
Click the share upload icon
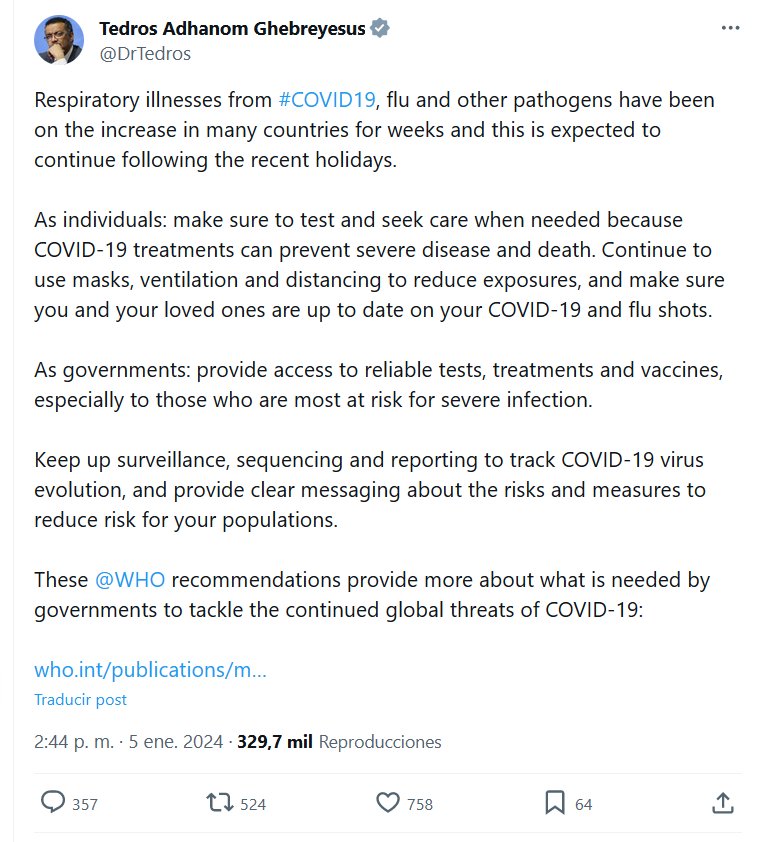click(723, 802)
